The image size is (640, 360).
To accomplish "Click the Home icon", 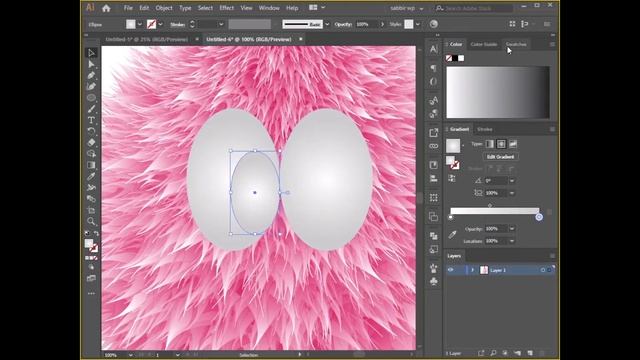I will (106, 8).
